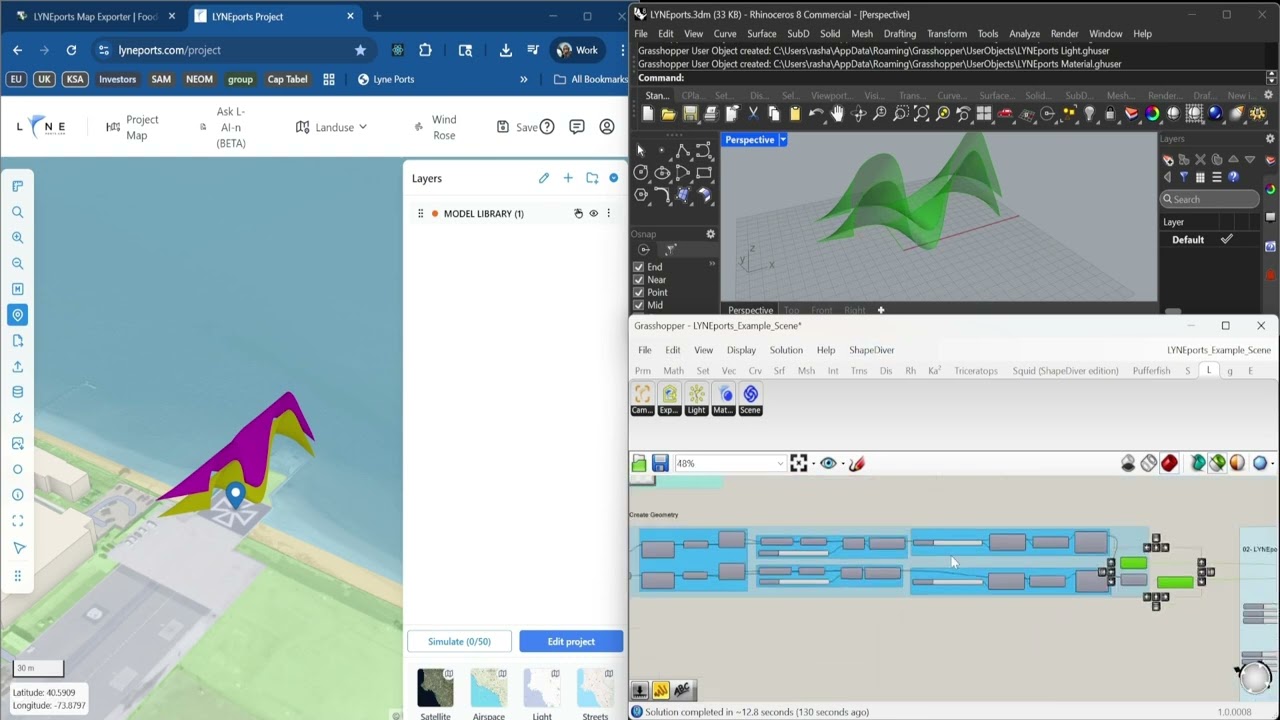Click the Simulate (0/50) button

coord(459,641)
